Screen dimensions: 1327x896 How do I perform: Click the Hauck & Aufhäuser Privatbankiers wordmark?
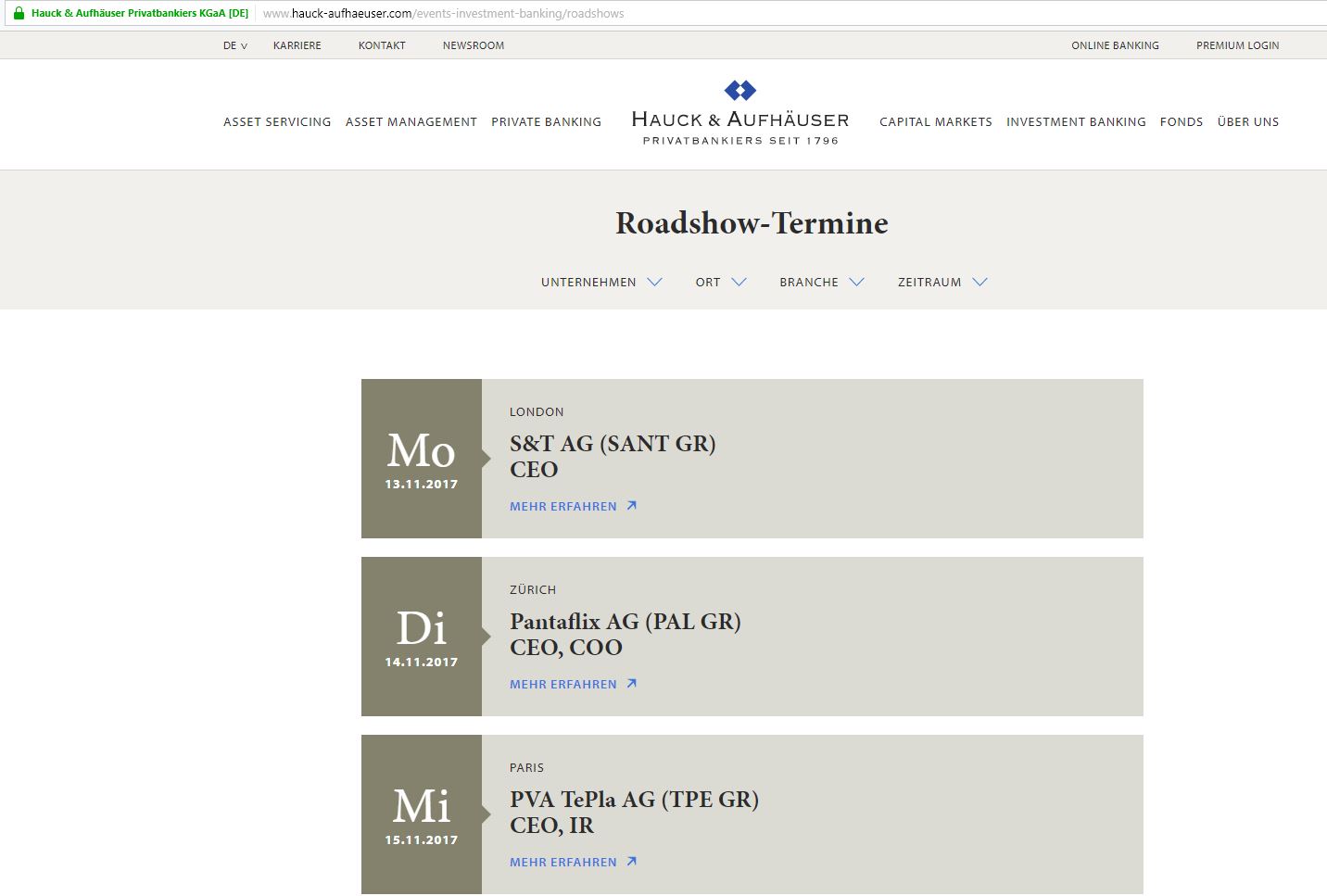click(x=740, y=128)
